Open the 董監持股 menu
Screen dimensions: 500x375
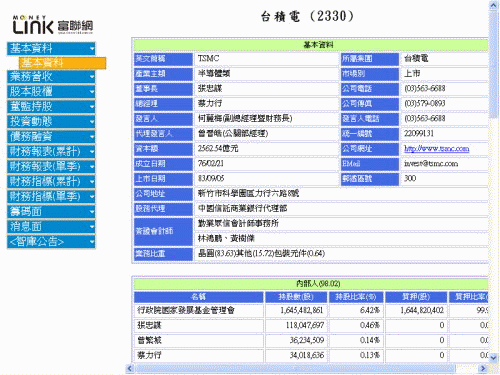pos(51,106)
